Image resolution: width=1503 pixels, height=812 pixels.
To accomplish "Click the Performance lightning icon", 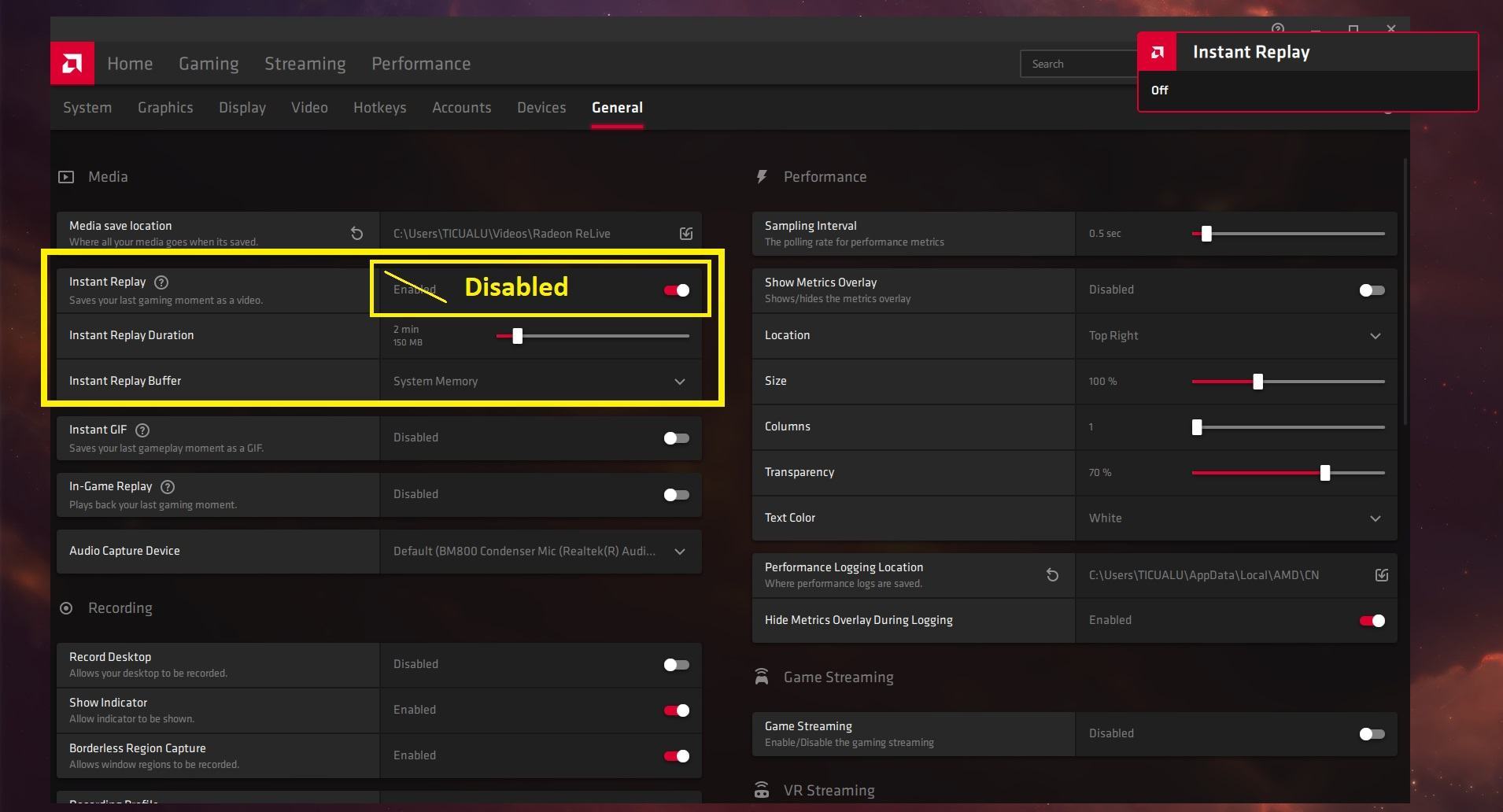I will click(x=762, y=177).
